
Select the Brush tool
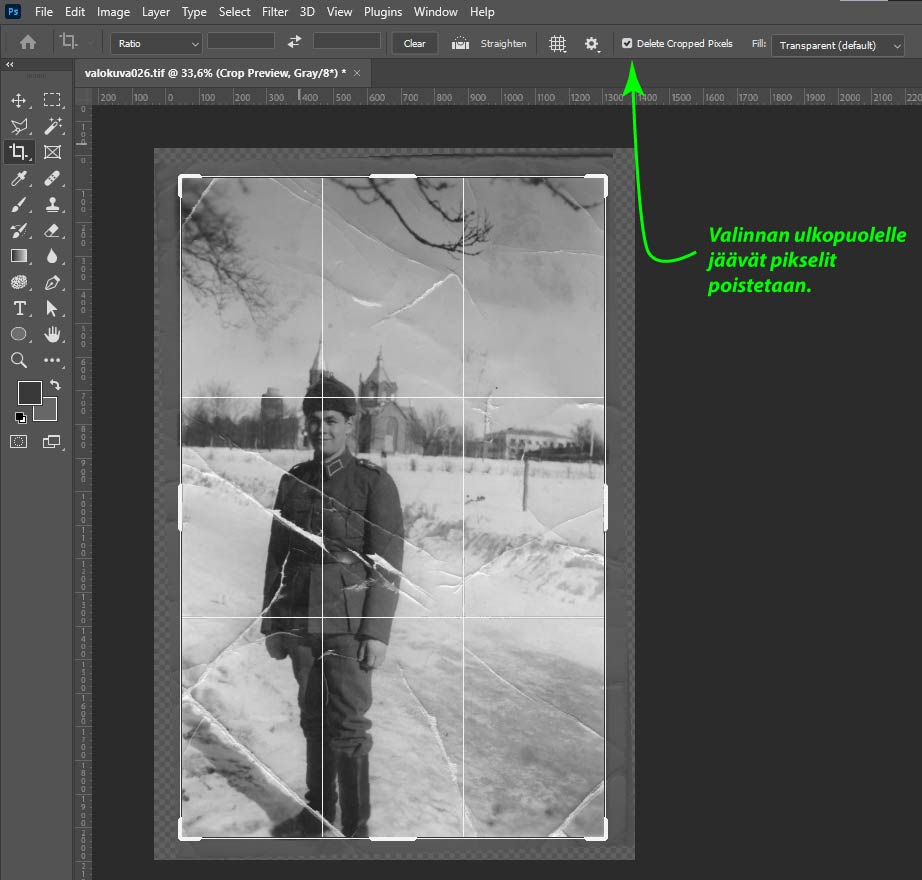(19, 205)
